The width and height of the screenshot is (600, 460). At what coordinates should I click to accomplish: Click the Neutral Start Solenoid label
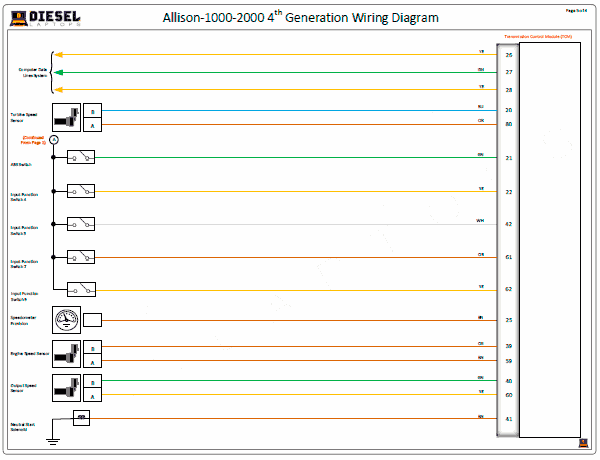[x=23, y=427]
